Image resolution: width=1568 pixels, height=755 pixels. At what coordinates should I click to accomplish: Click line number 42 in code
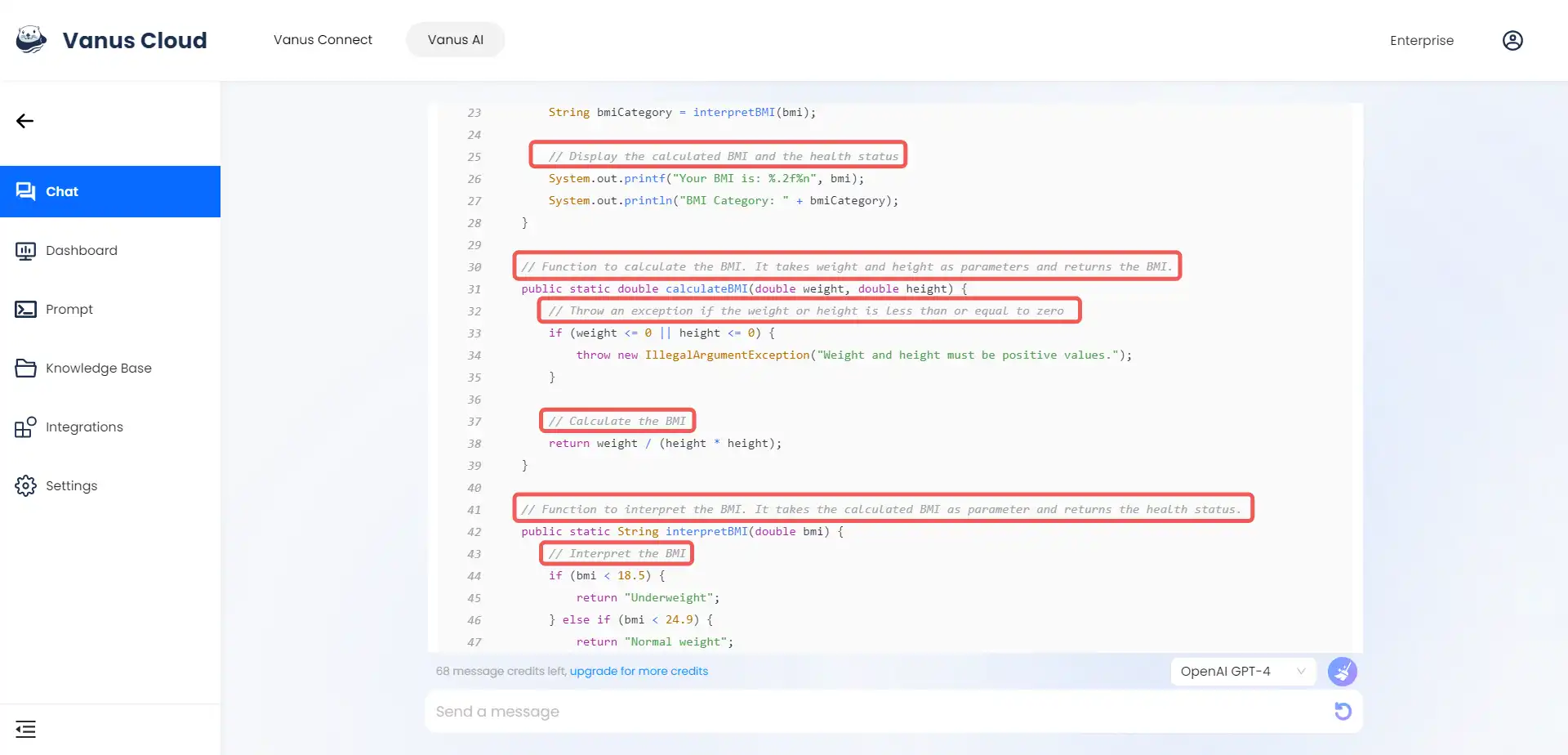pos(474,531)
